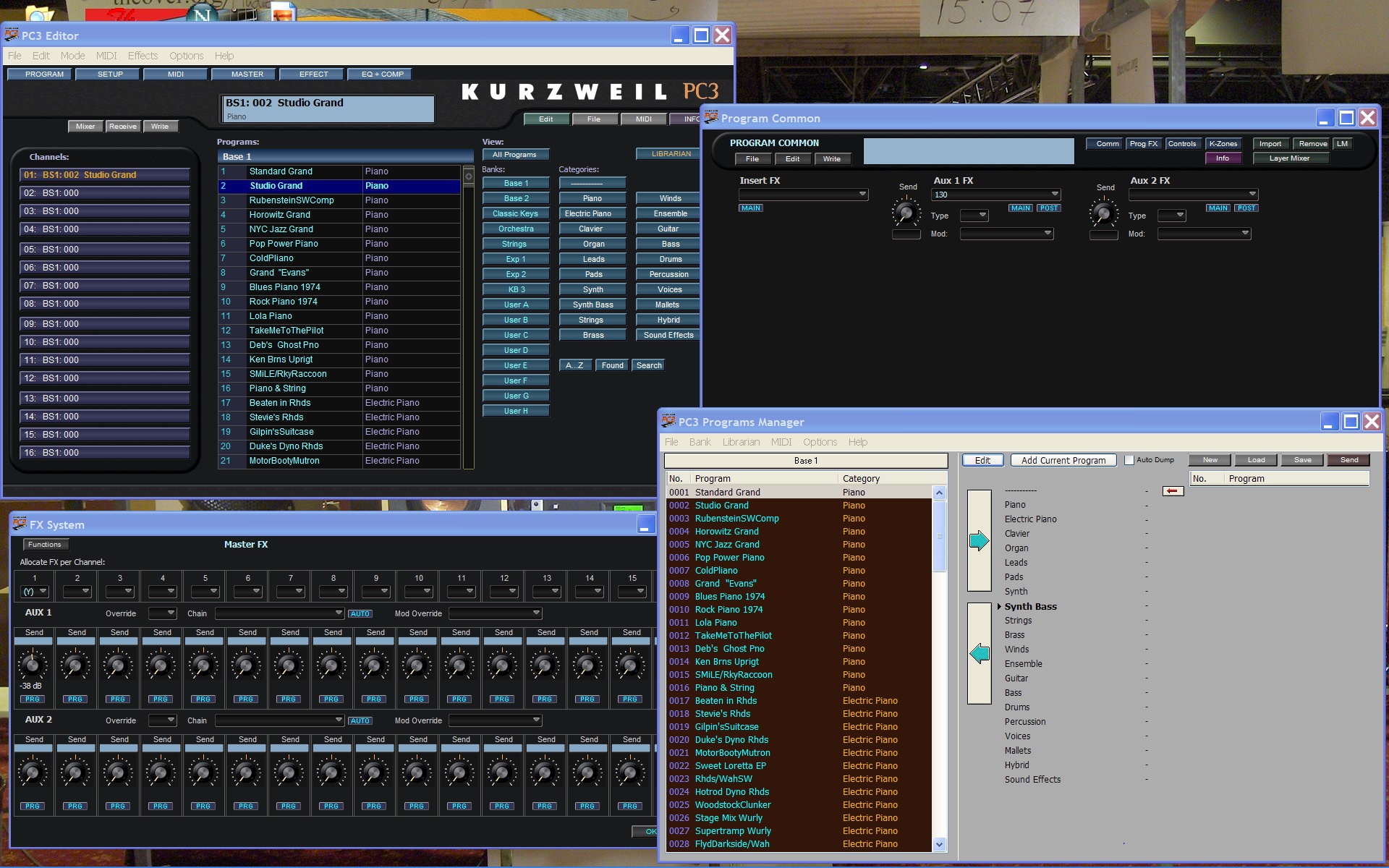Image resolution: width=1389 pixels, height=868 pixels.
Task: Open the Effects menu in PC3 Editor
Action: 143,56
